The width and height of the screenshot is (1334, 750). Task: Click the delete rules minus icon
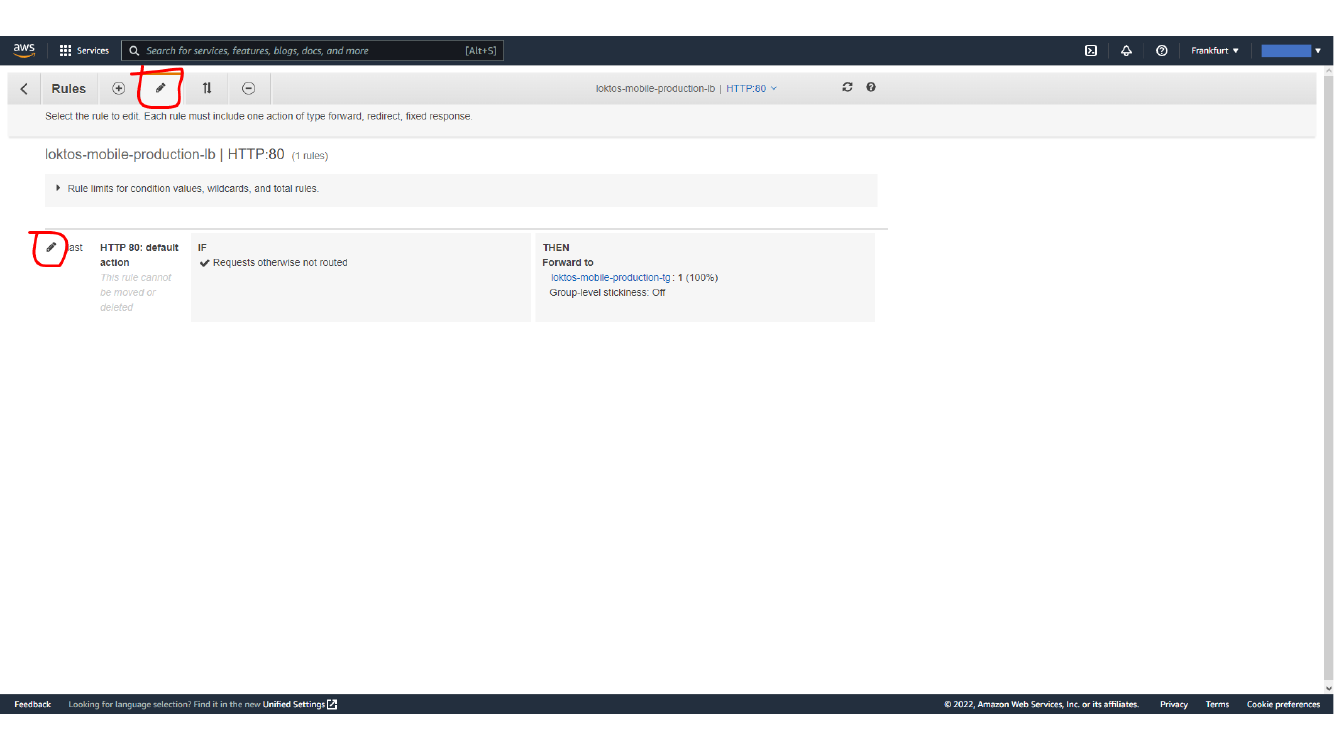coord(249,88)
